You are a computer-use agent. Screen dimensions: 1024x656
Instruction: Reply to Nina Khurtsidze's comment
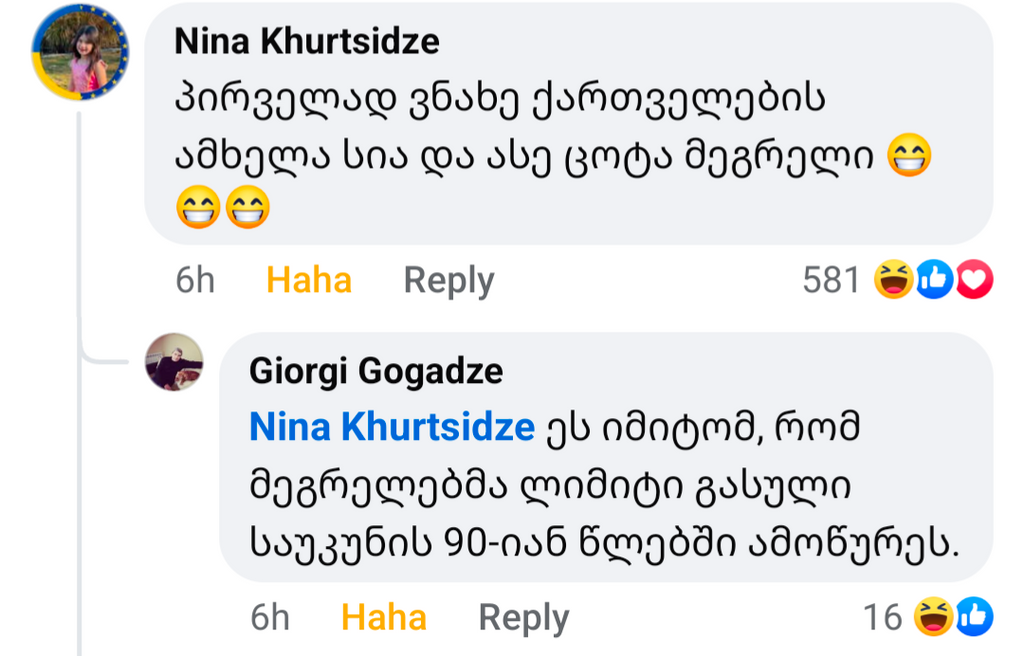(448, 280)
